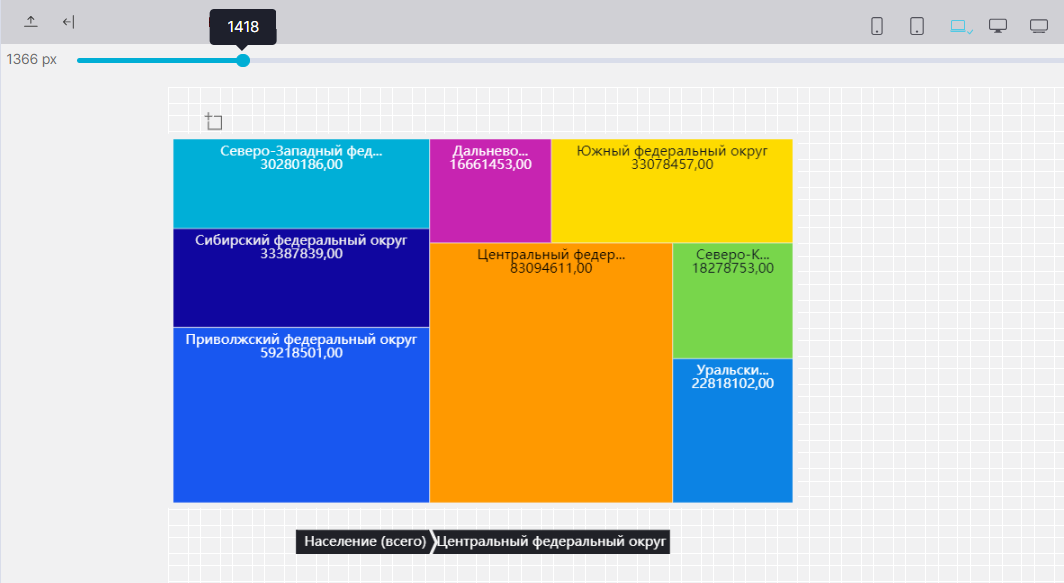Select the laptop device preview icon
1064x583 pixels.
(x=960, y=26)
